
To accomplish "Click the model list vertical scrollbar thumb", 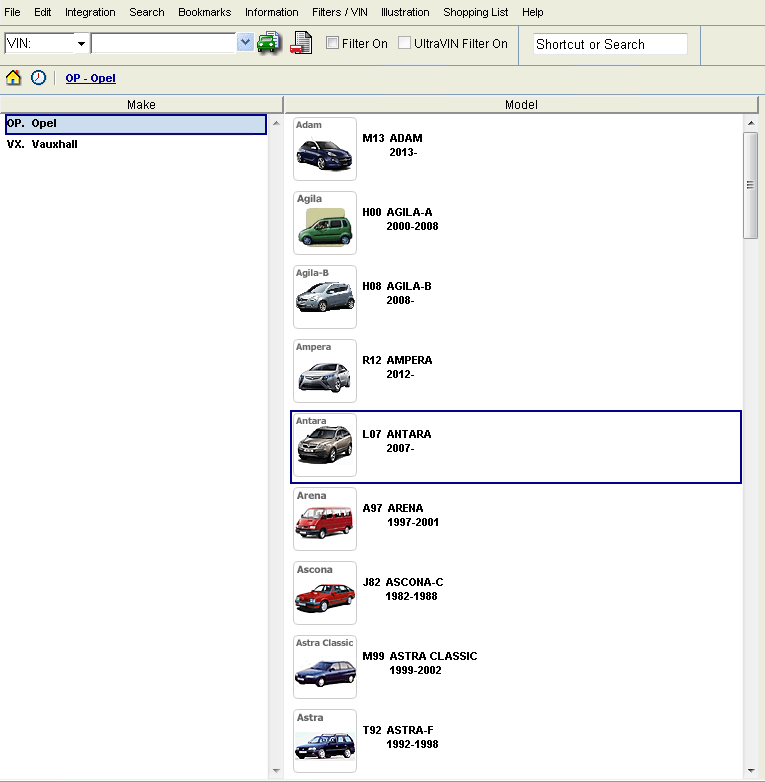I will [750, 185].
